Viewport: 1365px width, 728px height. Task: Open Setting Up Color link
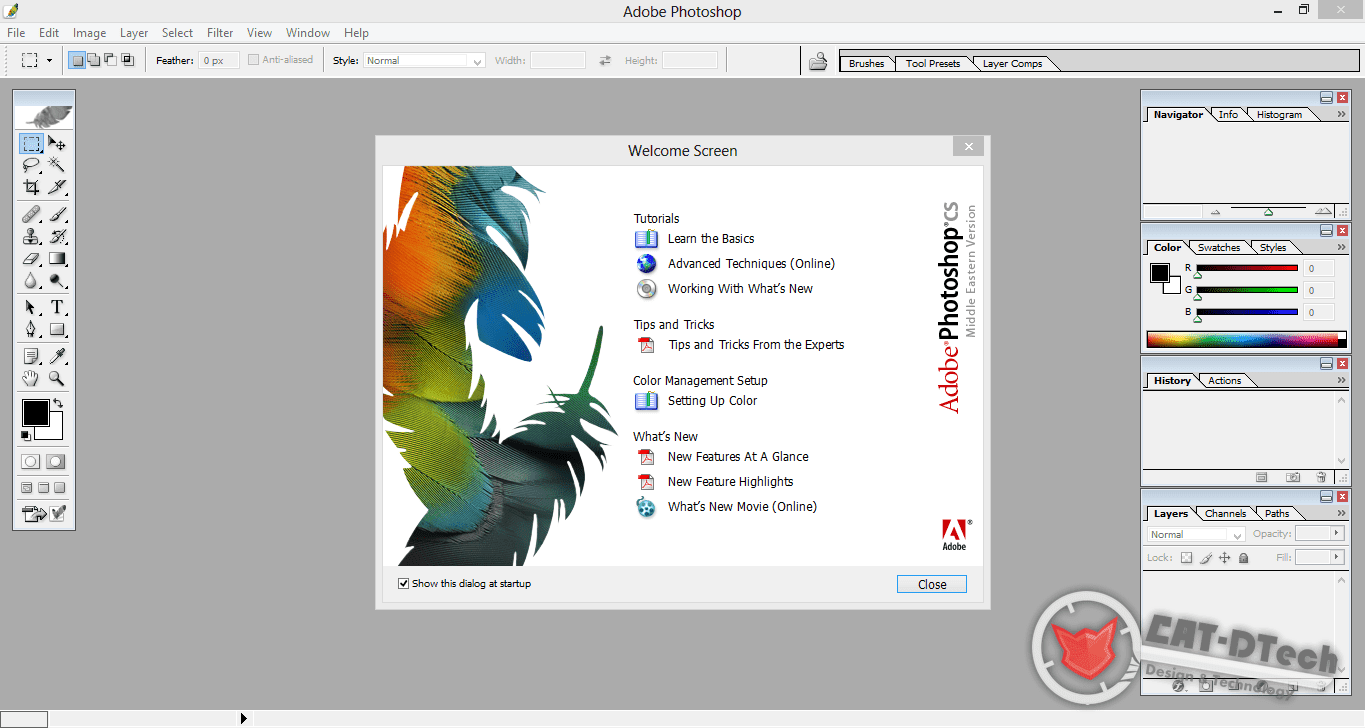(712, 401)
